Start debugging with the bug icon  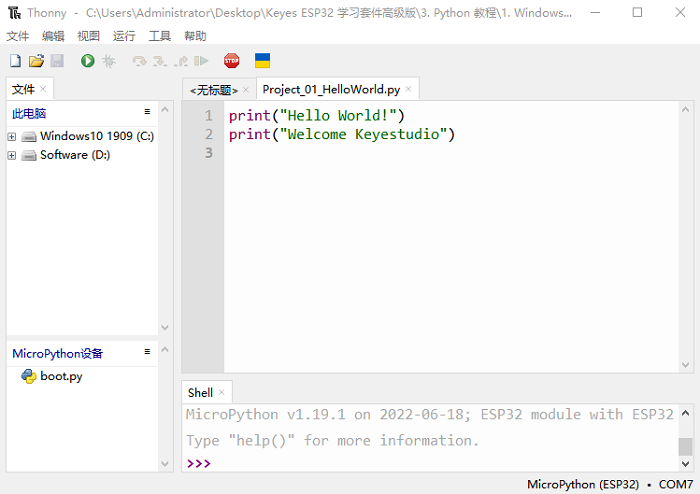(108, 61)
